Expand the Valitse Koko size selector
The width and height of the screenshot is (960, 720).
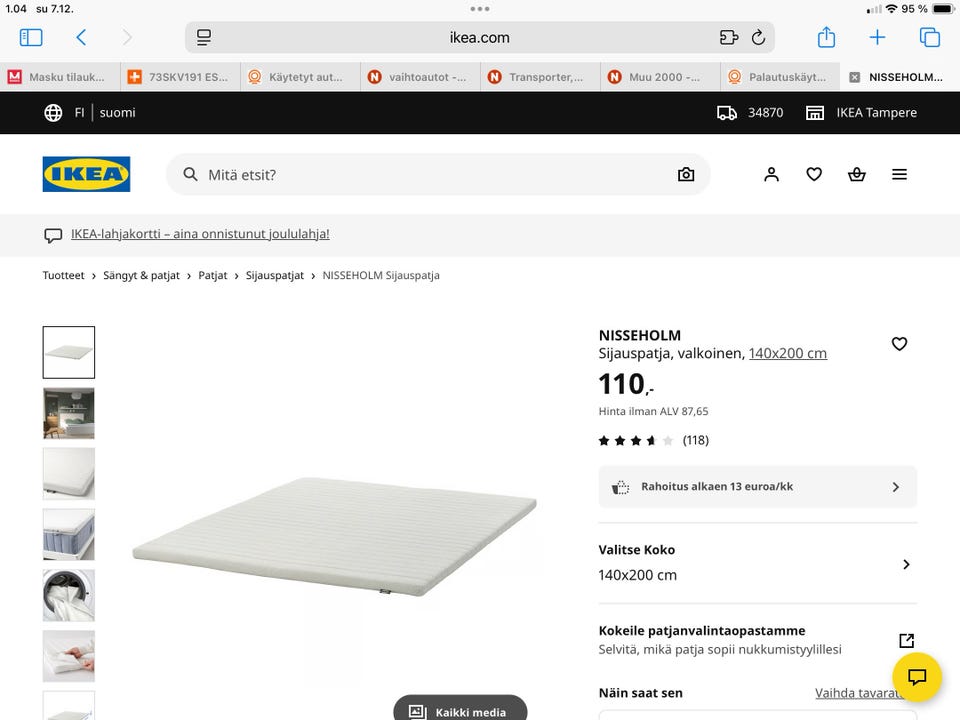757,563
